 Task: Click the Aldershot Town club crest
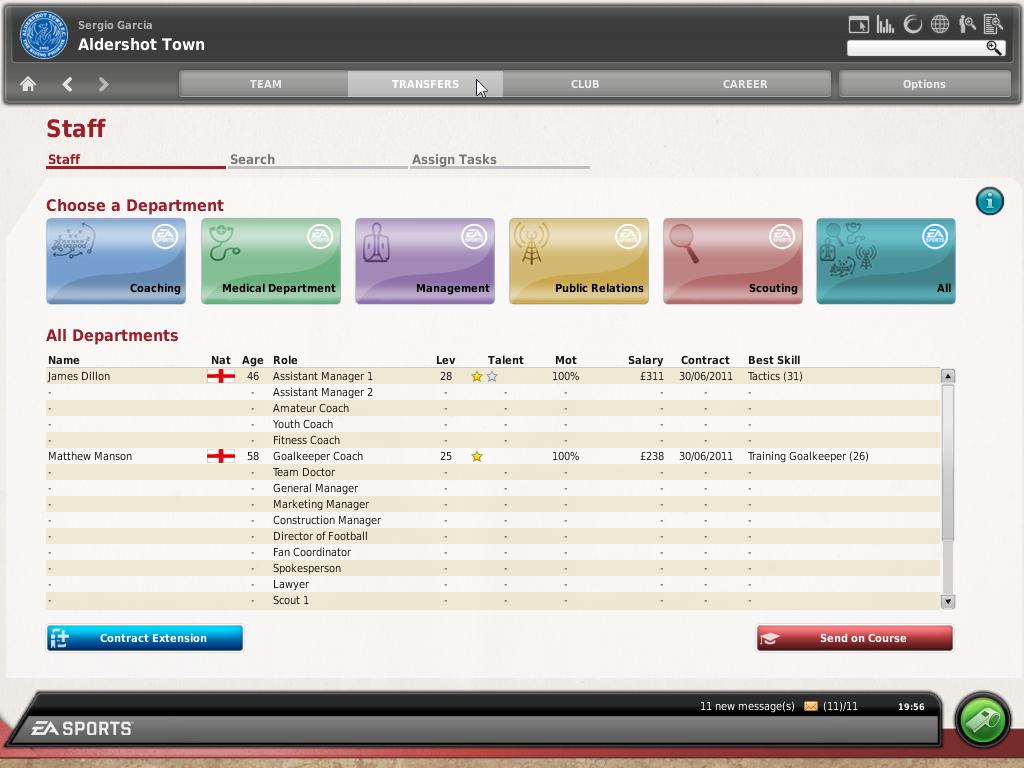click(42, 35)
